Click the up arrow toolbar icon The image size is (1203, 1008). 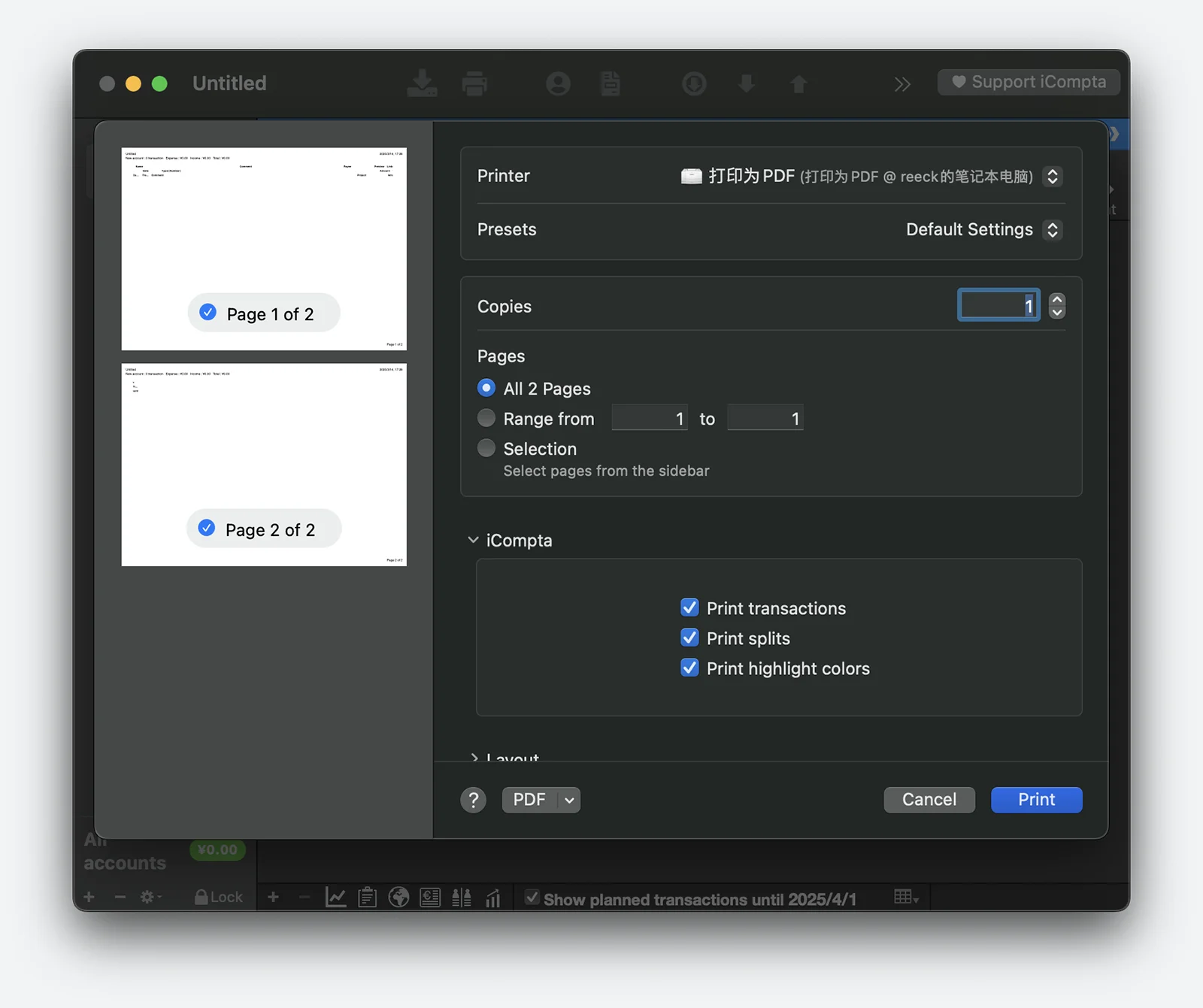click(798, 83)
